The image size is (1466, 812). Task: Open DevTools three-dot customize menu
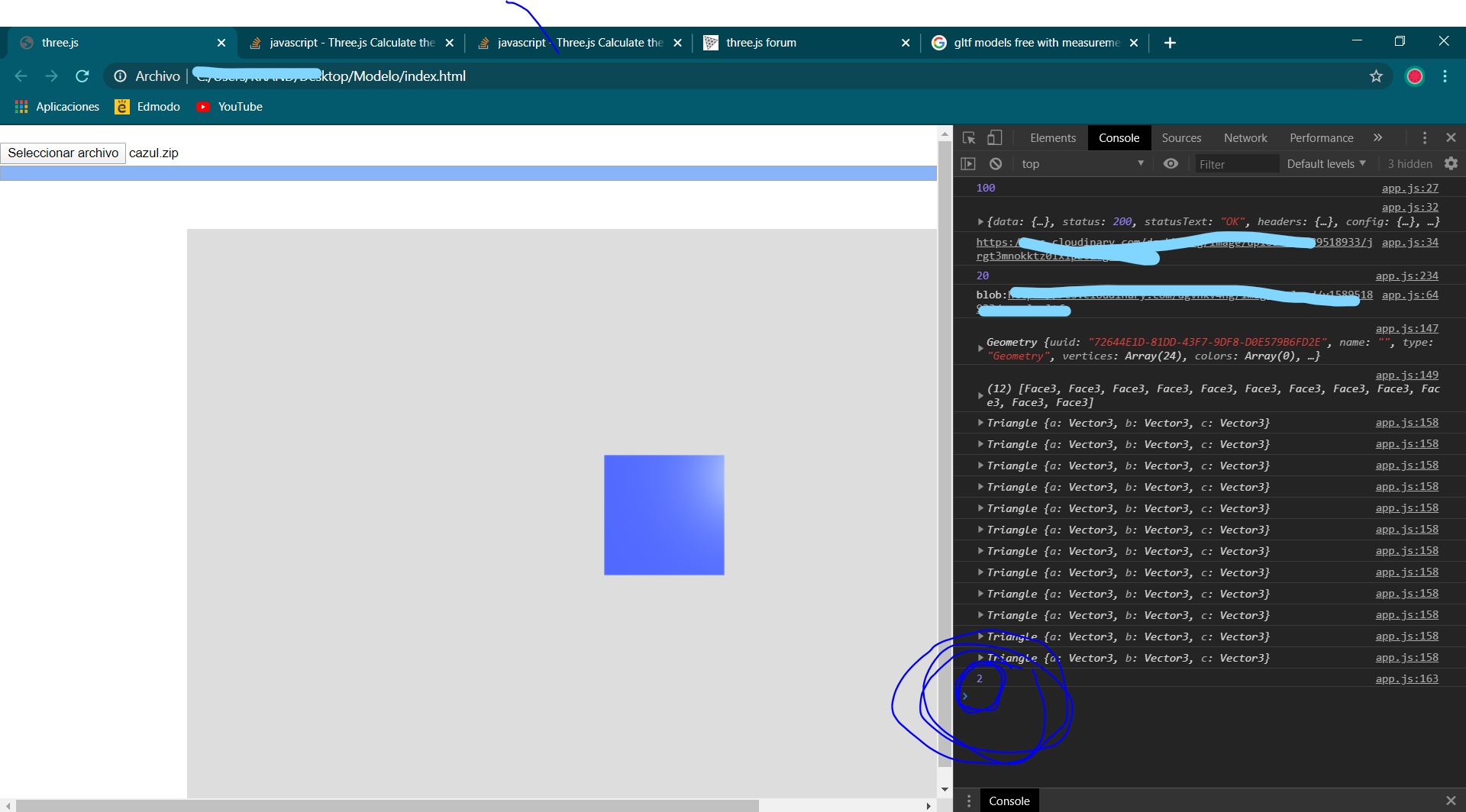click(x=1424, y=138)
